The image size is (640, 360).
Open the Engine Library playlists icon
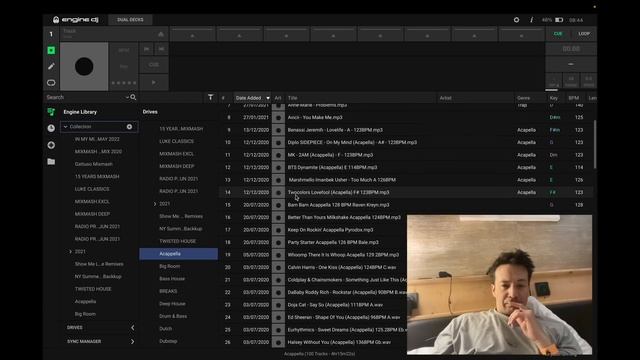51,112
